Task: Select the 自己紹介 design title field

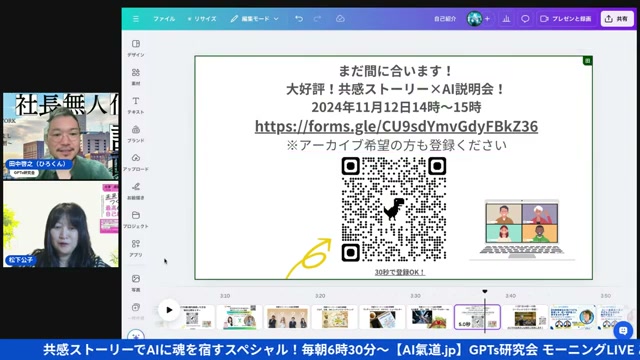Action: [x=444, y=19]
